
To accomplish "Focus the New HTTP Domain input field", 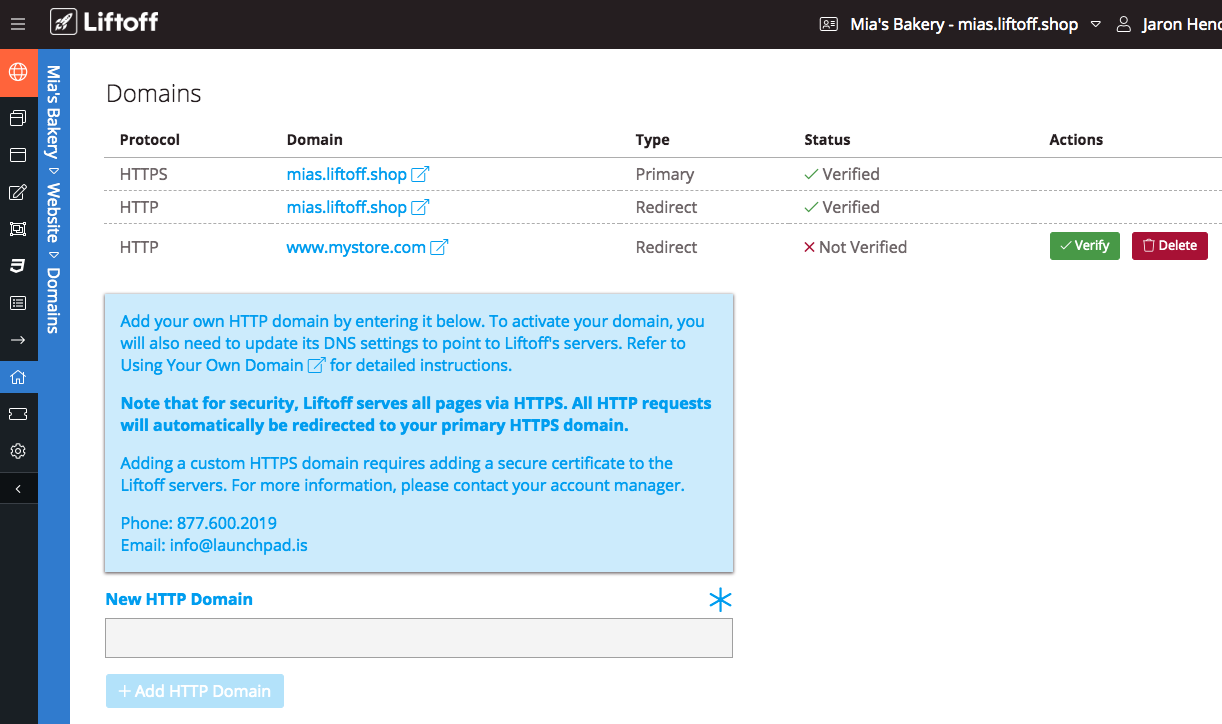I will click(x=419, y=637).
